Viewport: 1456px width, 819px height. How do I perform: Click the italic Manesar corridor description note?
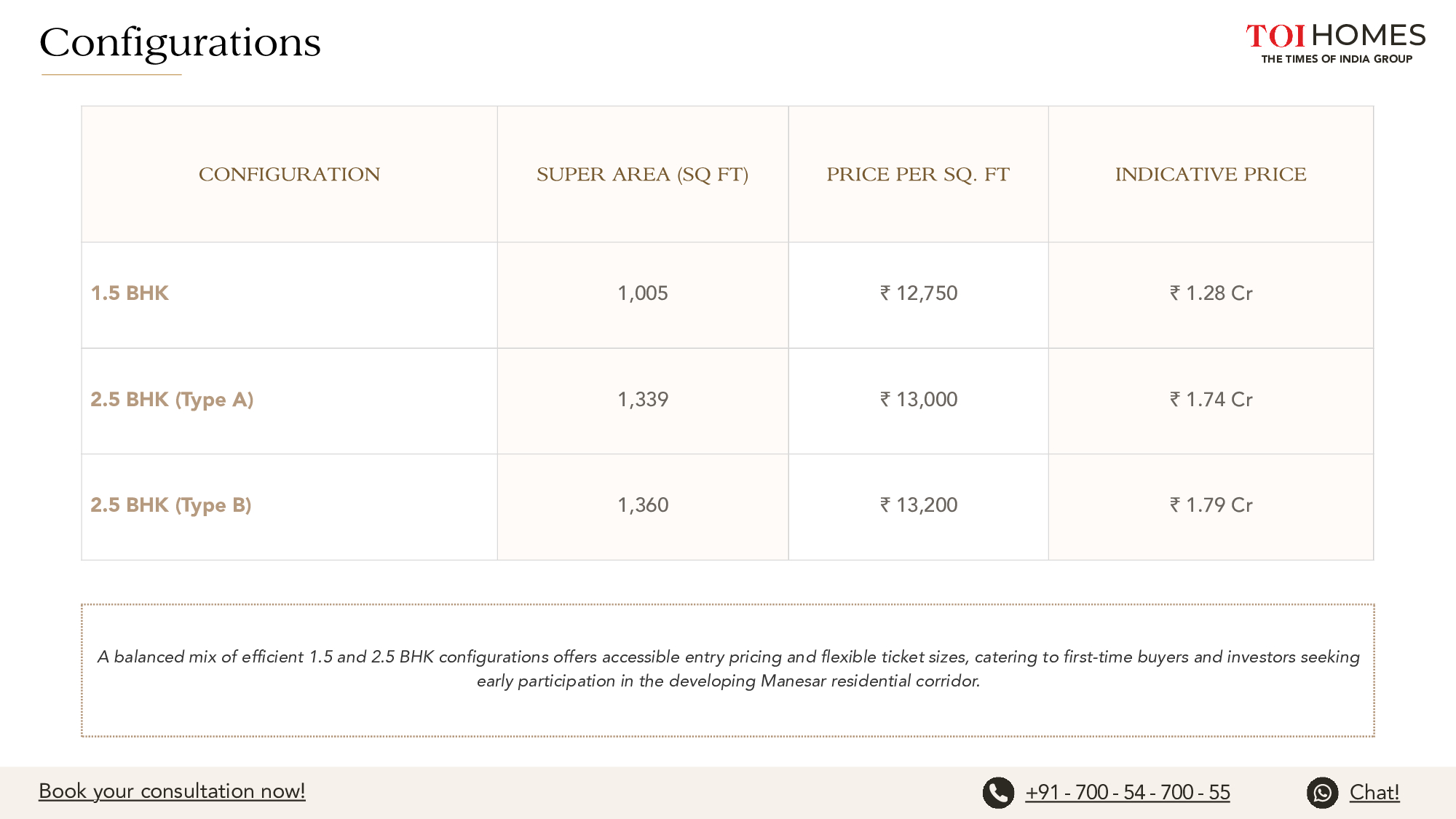[x=728, y=668]
